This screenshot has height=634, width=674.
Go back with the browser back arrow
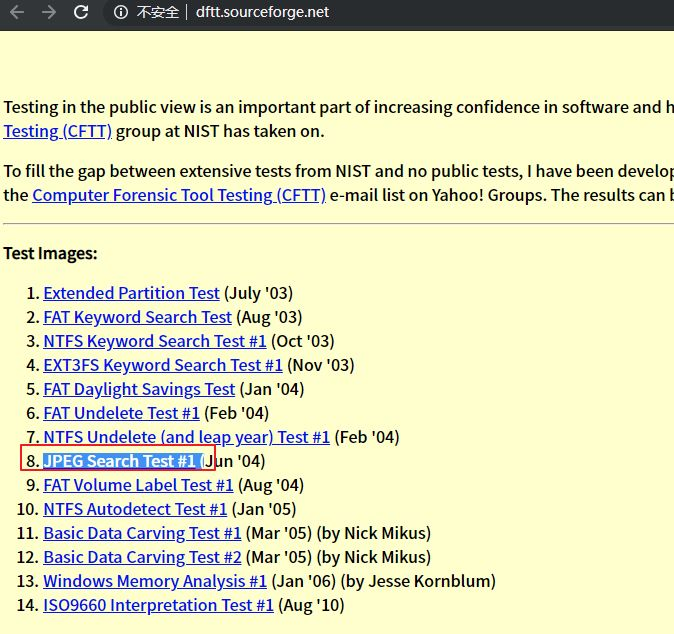pos(17,12)
